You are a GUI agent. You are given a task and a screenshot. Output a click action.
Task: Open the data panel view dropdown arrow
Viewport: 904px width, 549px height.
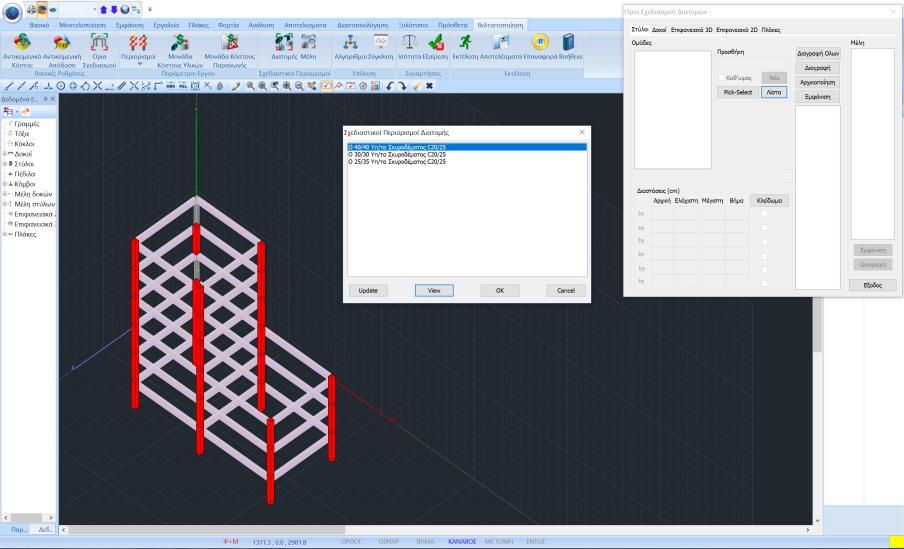tap(17, 111)
